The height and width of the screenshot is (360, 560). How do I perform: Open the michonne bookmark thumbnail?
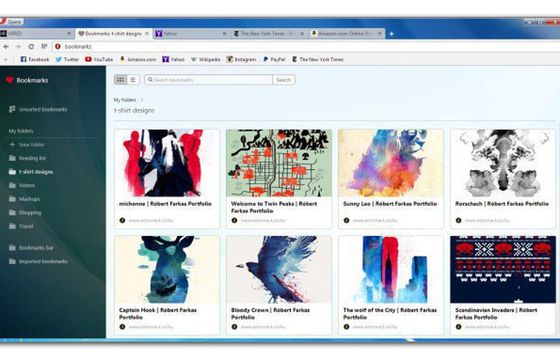point(167,163)
